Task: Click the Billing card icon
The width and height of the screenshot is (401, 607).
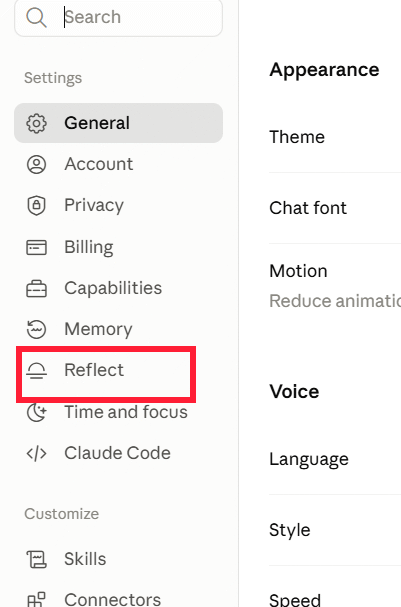Action: [36, 247]
